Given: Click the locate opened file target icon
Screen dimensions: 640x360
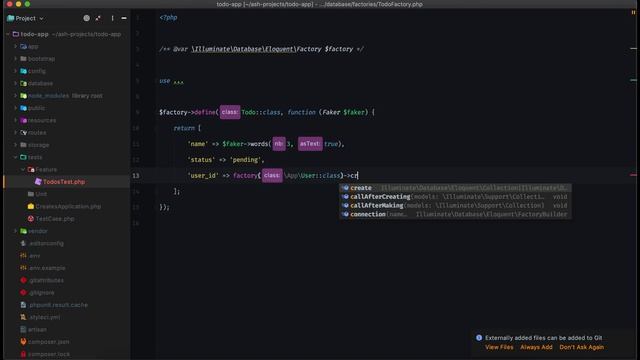Looking at the screenshot, I should pyautogui.click(x=87, y=18).
